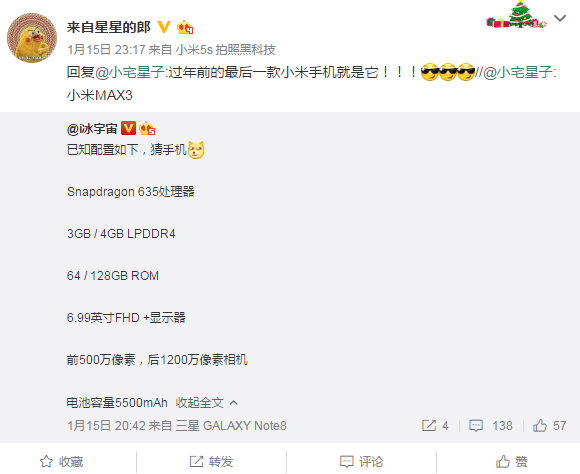The image size is (580, 474).
Task: Click the first @小宅星子 mention
Action: pos(130,72)
